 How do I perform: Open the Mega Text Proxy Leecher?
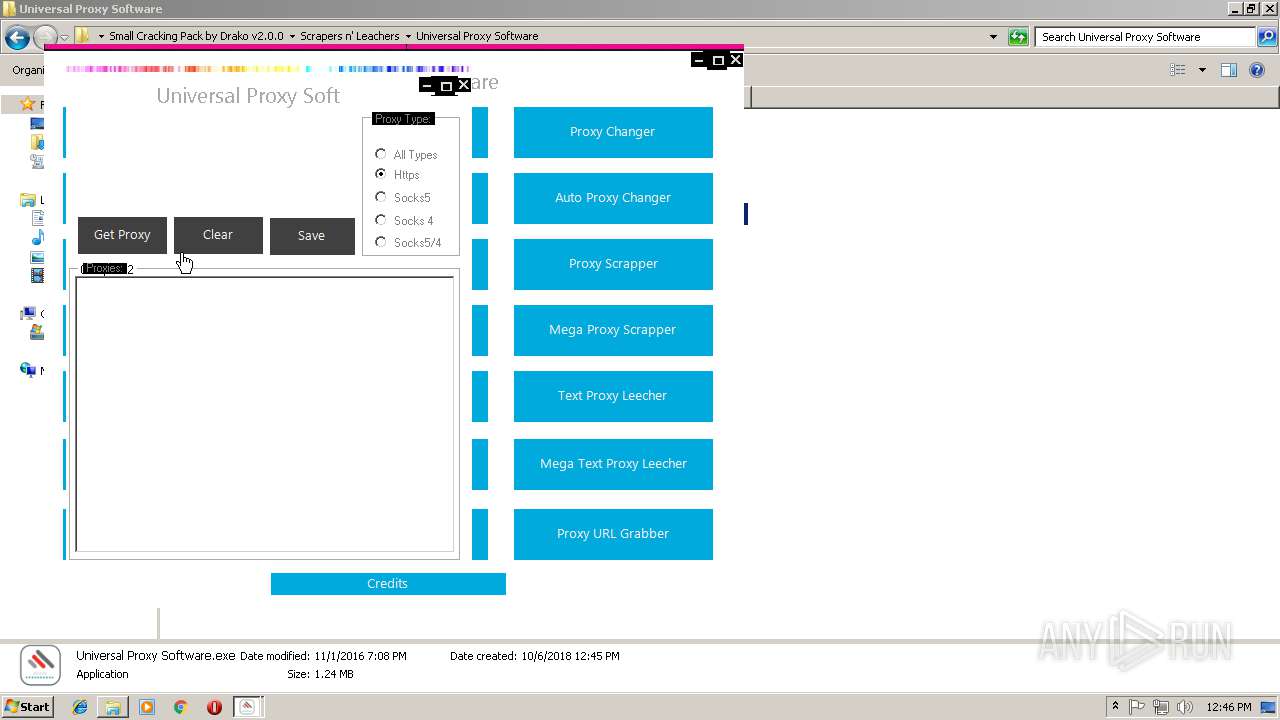click(x=613, y=464)
